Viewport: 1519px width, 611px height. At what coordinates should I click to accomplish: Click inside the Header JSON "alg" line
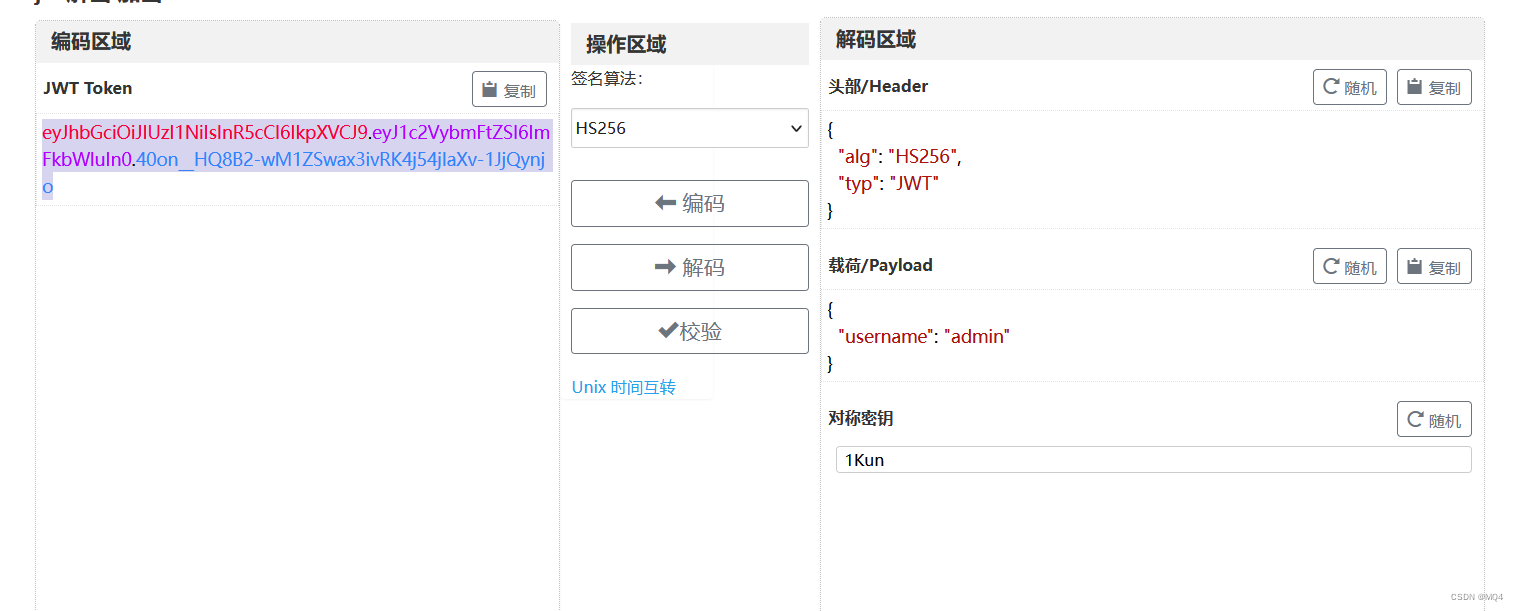pos(899,157)
